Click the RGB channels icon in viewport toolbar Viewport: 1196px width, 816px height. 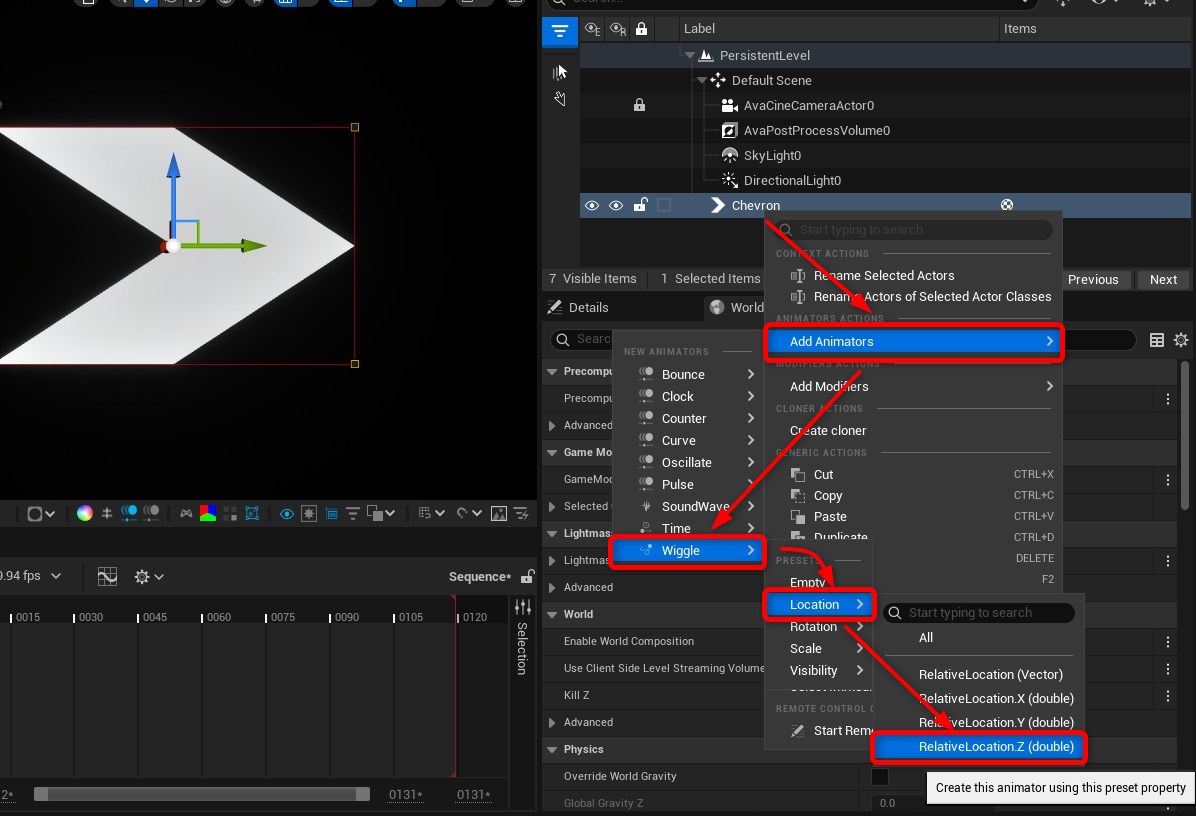pyautogui.click(x=207, y=513)
